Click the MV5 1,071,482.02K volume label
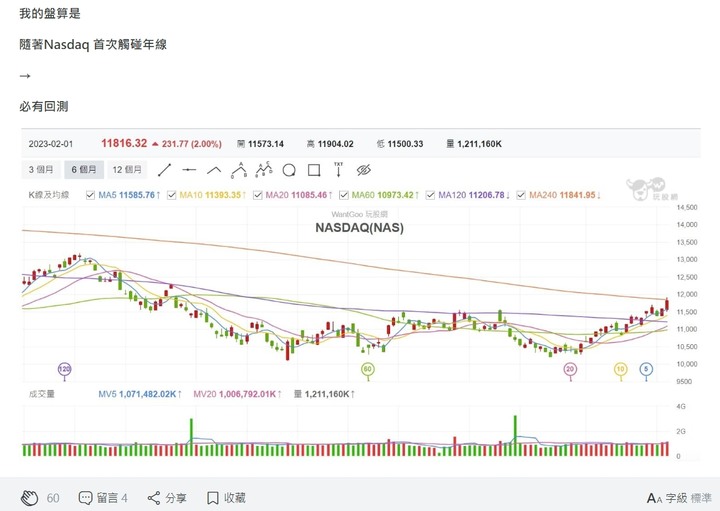 (x=140, y=394)
